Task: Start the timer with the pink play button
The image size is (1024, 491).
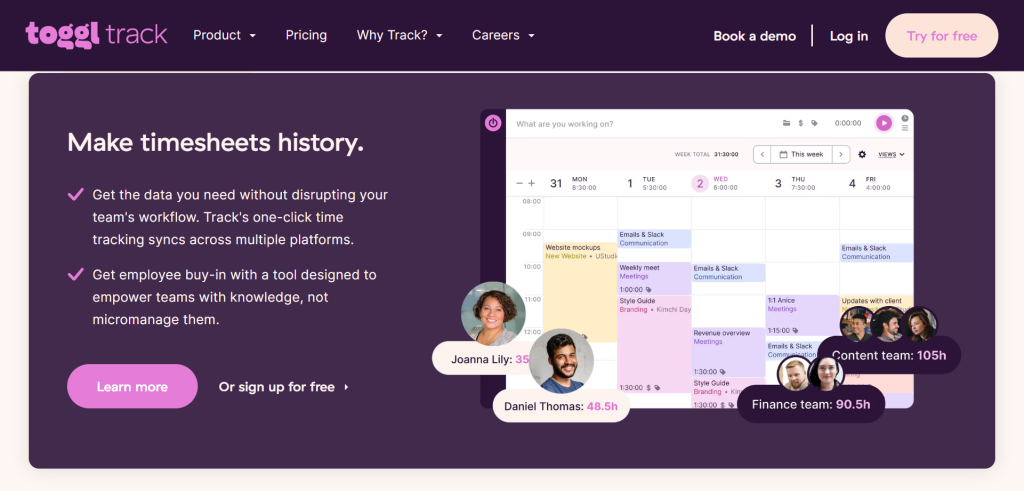Action: point(884,123)
